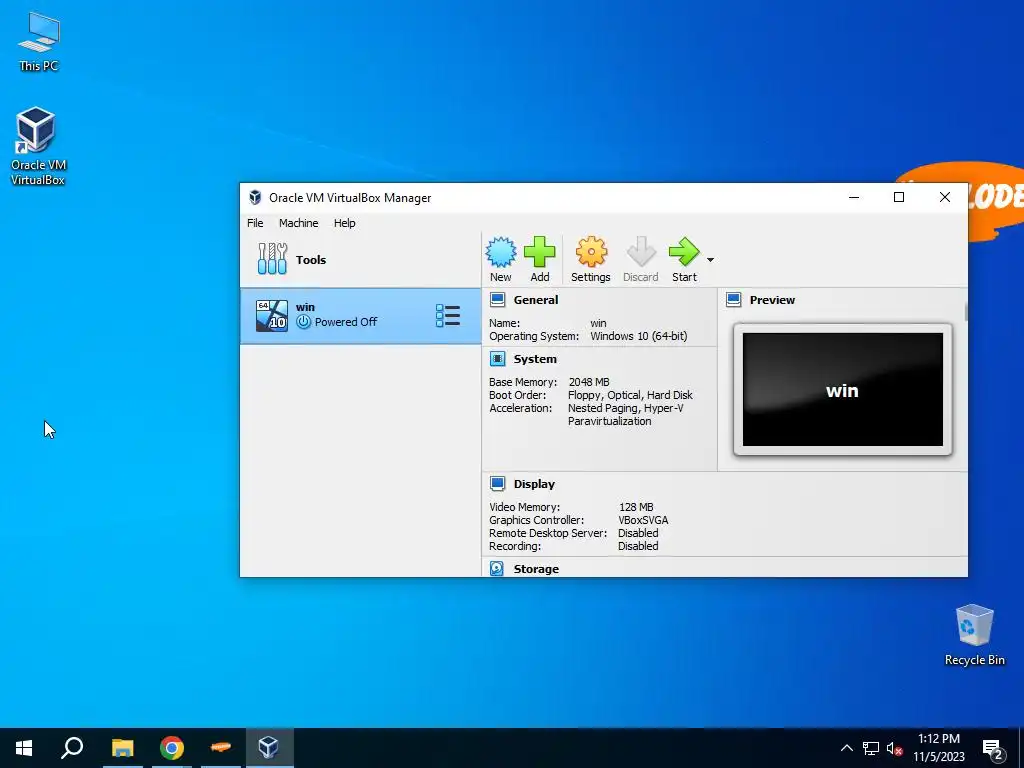This screenshot has height=768, width=1024.
Task: Click the Storage section header
Action: click(x=536, y=569)
